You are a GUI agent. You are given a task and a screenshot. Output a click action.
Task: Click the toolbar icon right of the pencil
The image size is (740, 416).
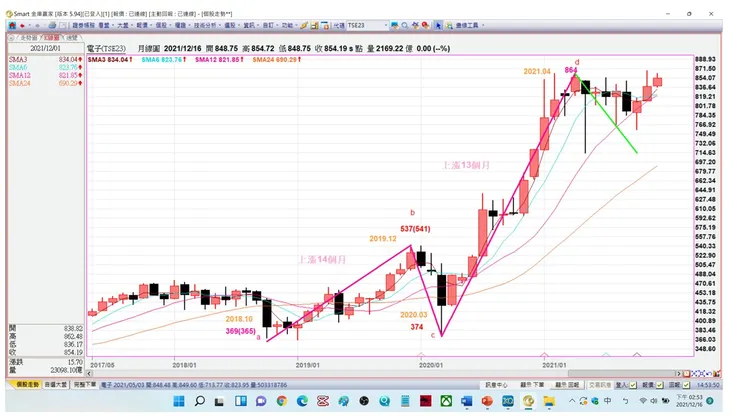pos(314,25)
